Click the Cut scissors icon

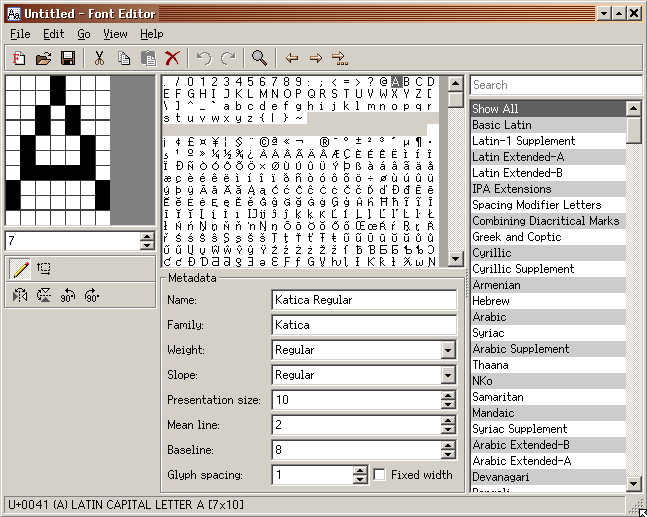click(99, 59)
